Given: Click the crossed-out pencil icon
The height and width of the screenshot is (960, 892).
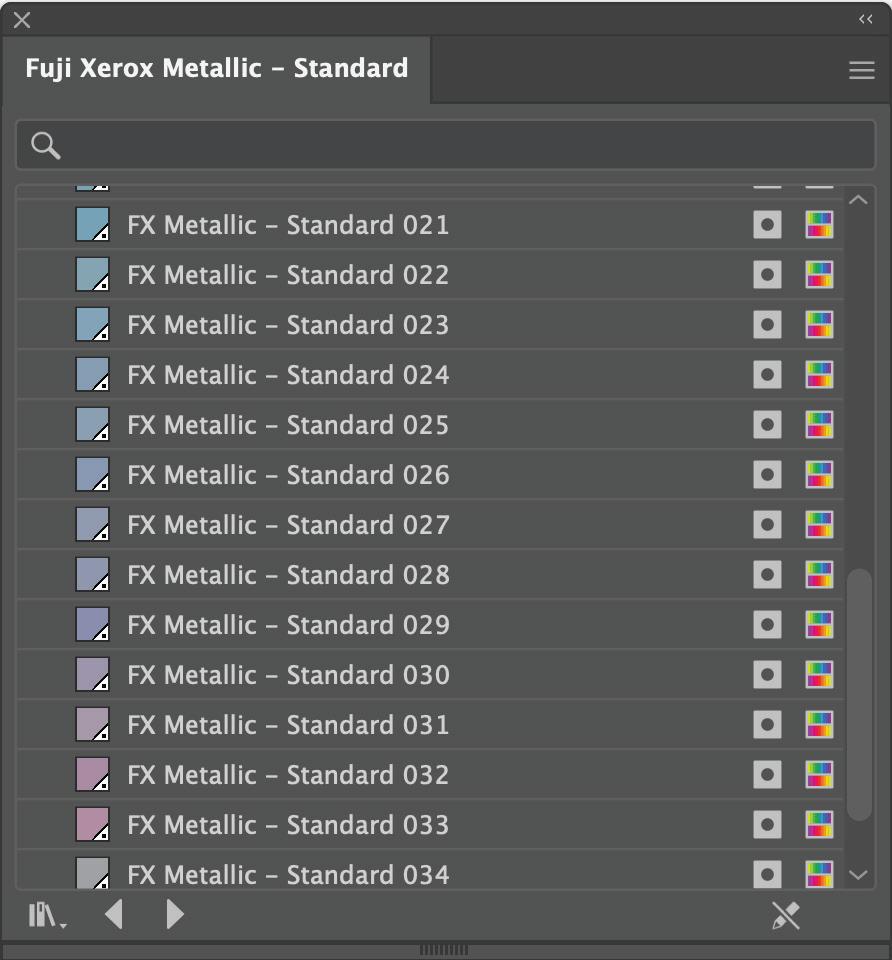Looking at the screenshot, I should [x=786, y=915].
